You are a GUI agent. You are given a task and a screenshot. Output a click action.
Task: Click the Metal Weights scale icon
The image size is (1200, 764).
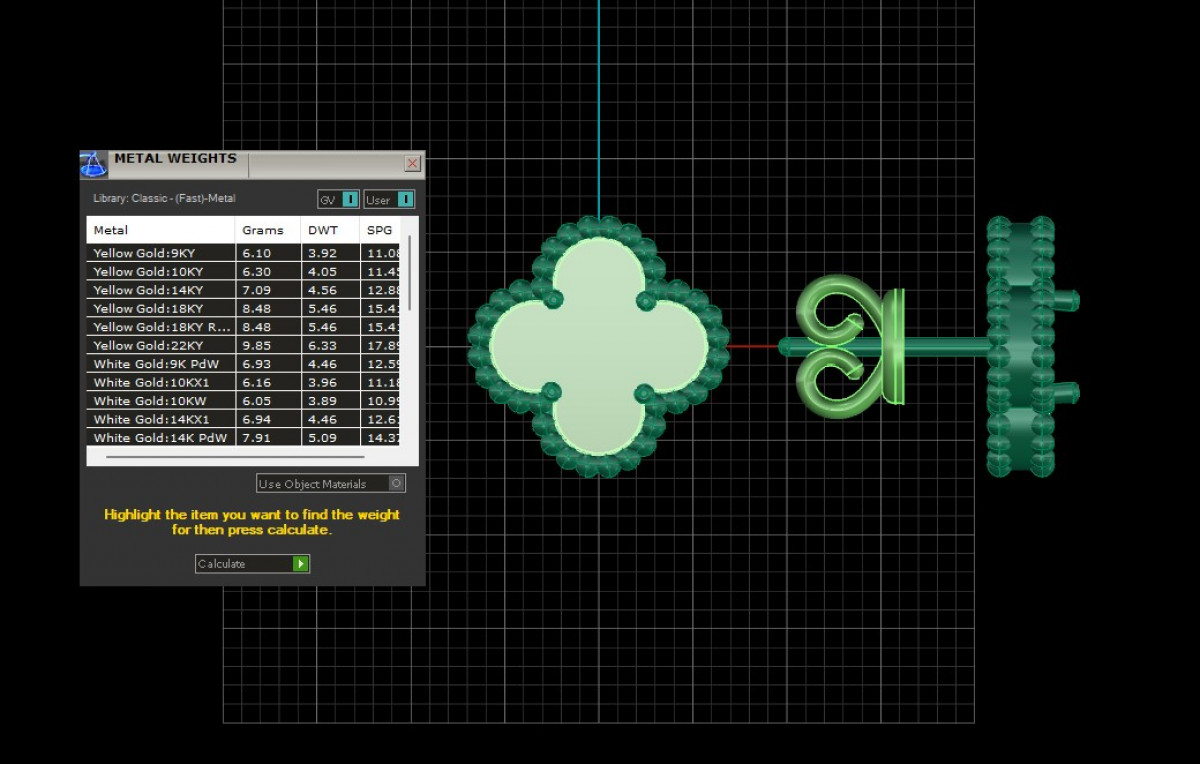[93, 164]
